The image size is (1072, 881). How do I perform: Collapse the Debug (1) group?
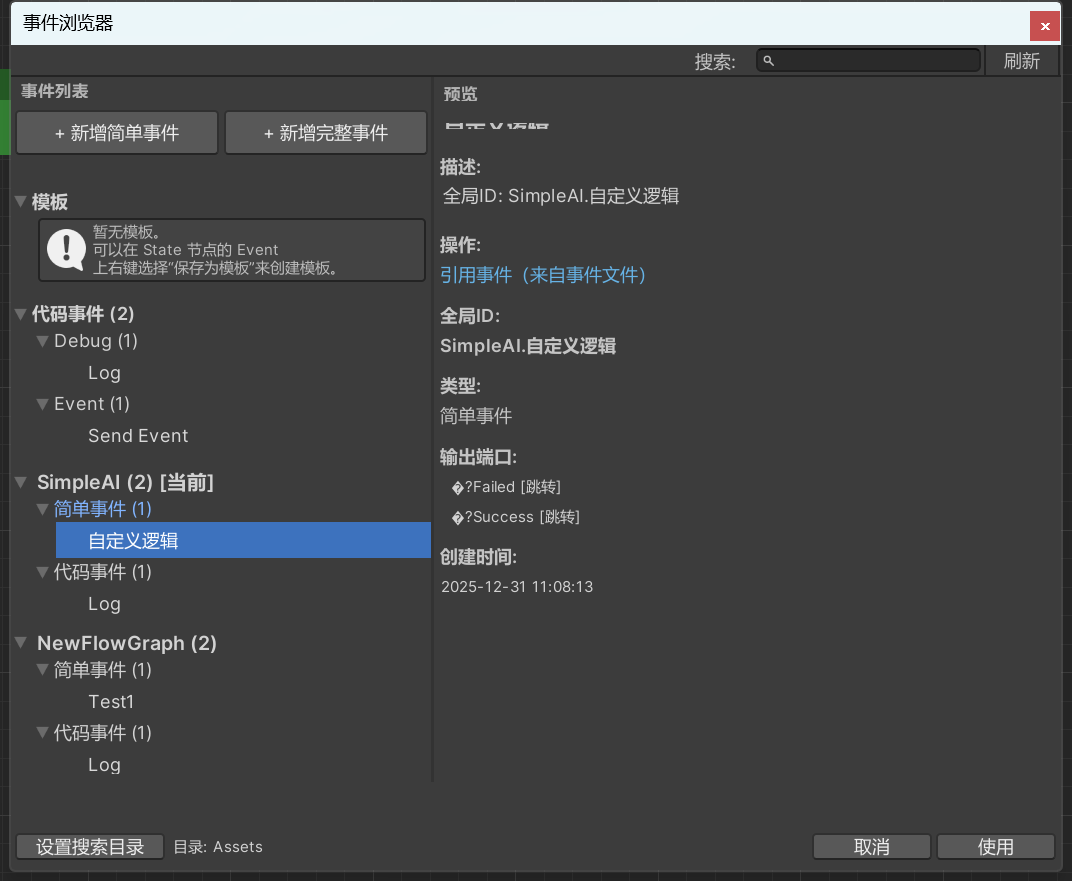42,341
